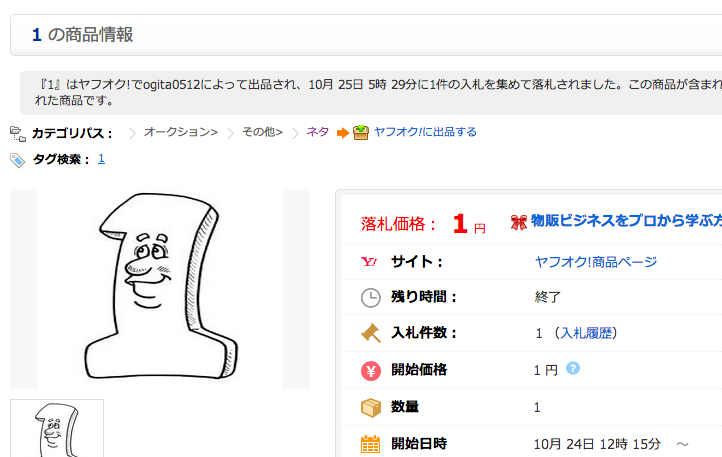Click ヤフオク!に出品する link
Image resolution: width=722 pixels, height=457 pixels.
tap(425, 132)
